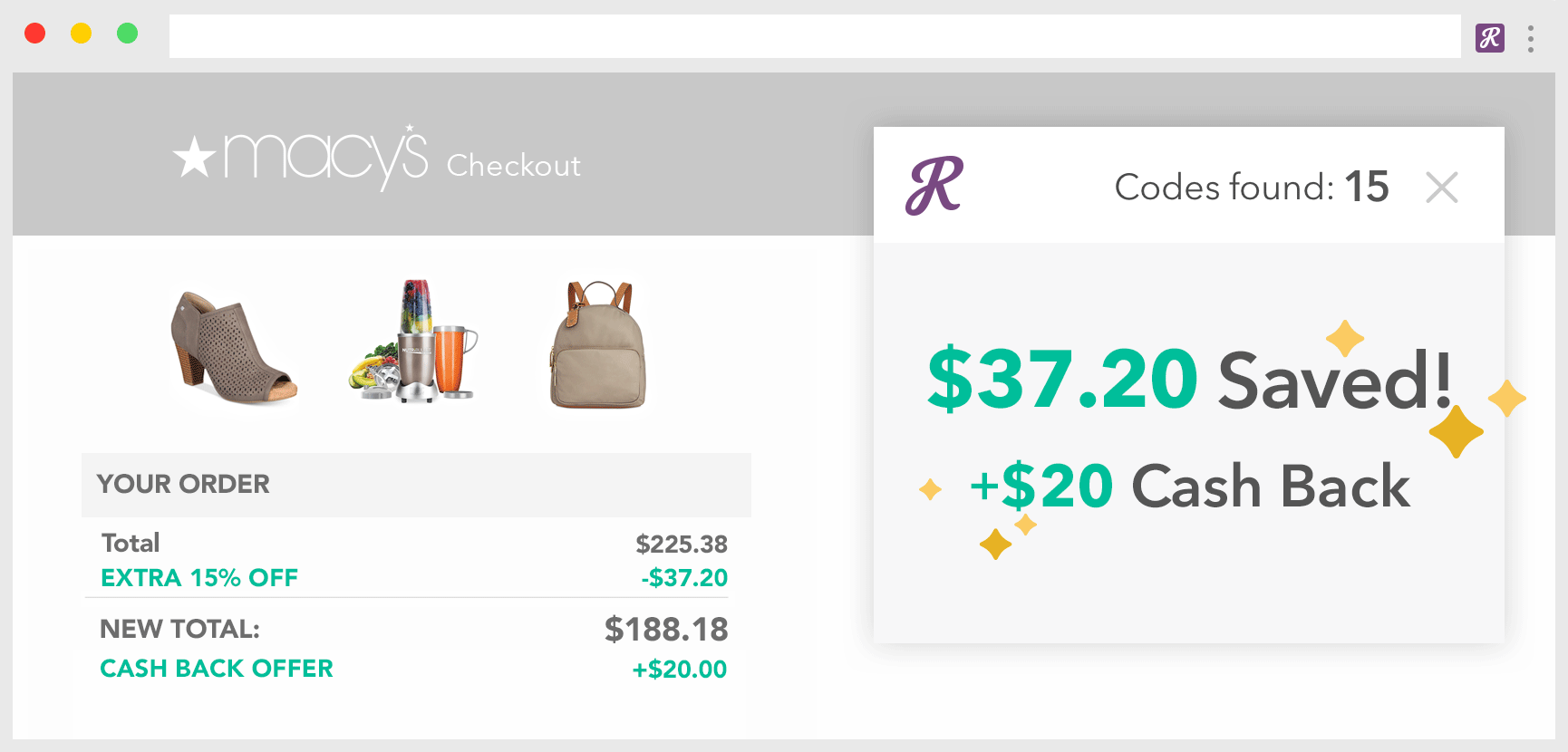
Task: Click the red window close dot
Action: pyautogui.click(x=35, y=34)
